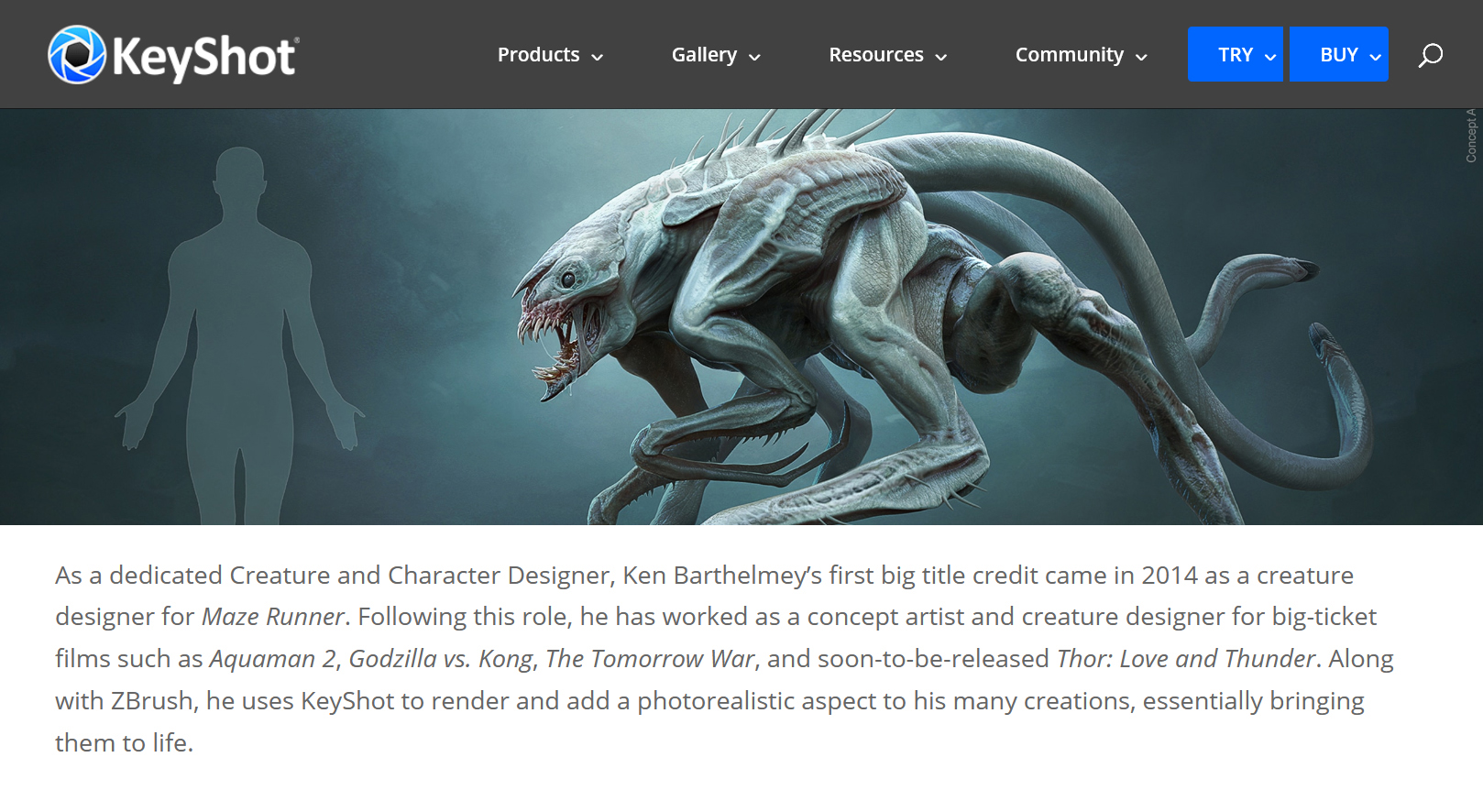Open the search magnifier icon
The image size is (1483, 812).
coord(1430,55)
